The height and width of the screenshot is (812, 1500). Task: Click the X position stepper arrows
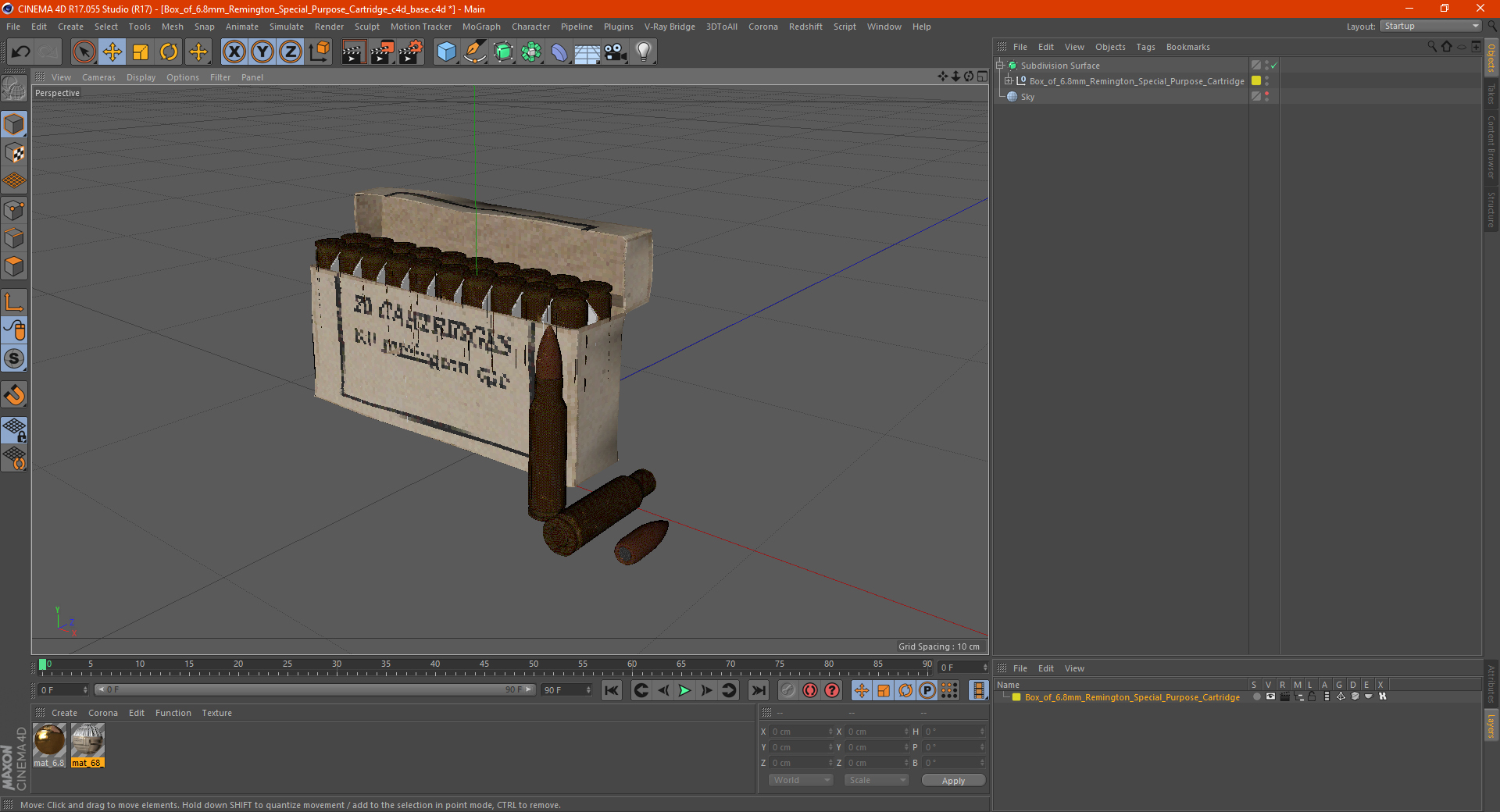pyautogui.click(x=830, y=732)
